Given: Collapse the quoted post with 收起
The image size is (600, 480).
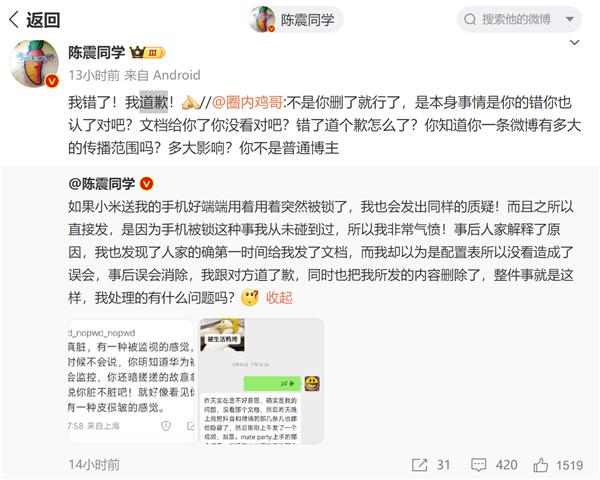Looking at the screenshot, I should click(279, 297).
